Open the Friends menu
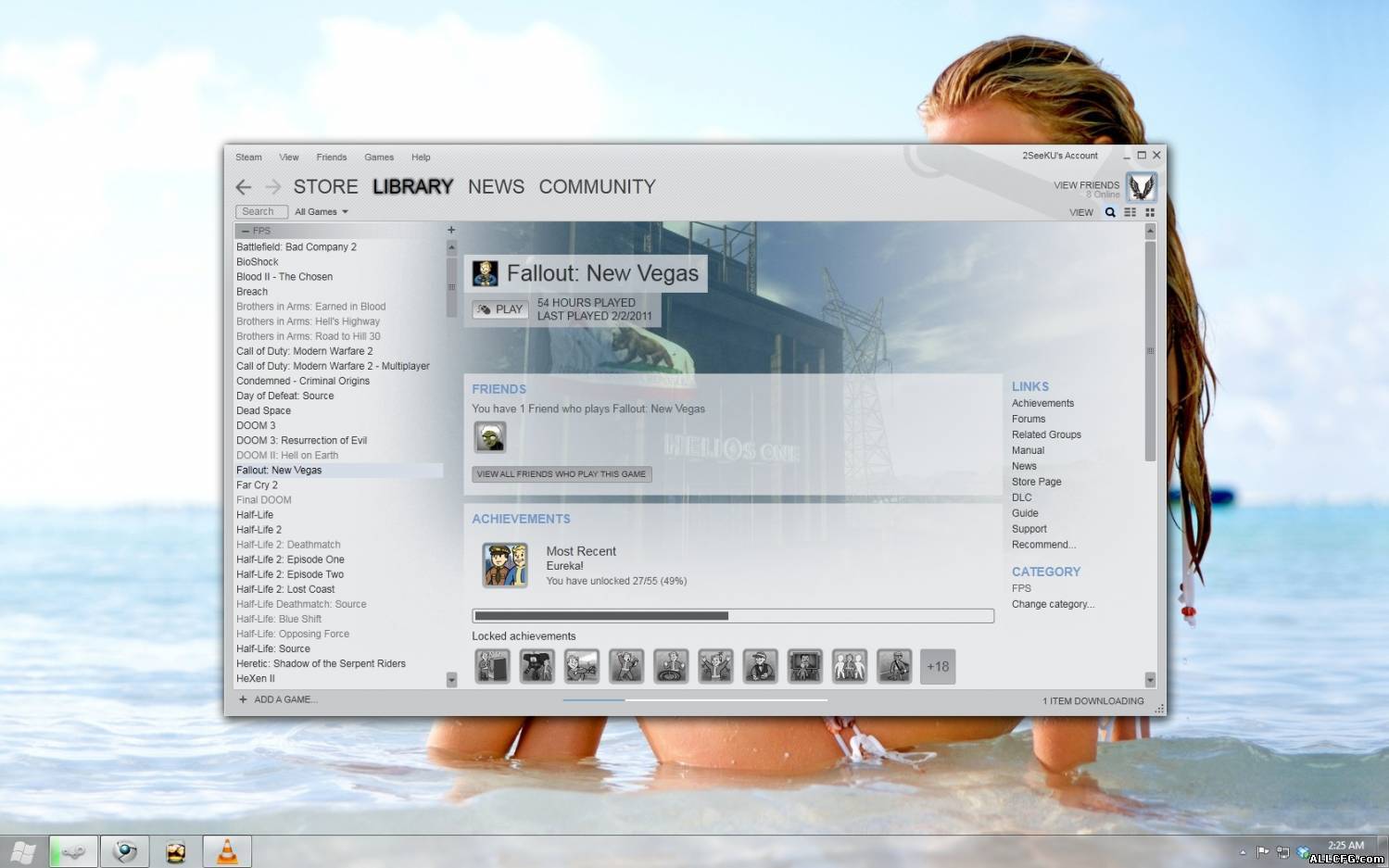The width and height of the screenshot is (1389, 868). 331,157
